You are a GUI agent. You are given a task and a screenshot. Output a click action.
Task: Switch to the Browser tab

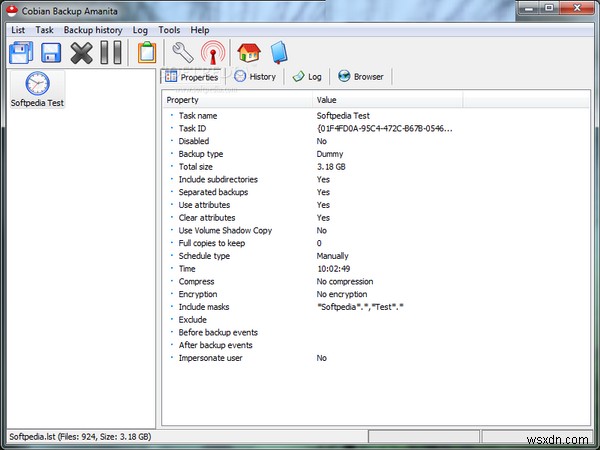pyautogui.click(x=361, y=77)
